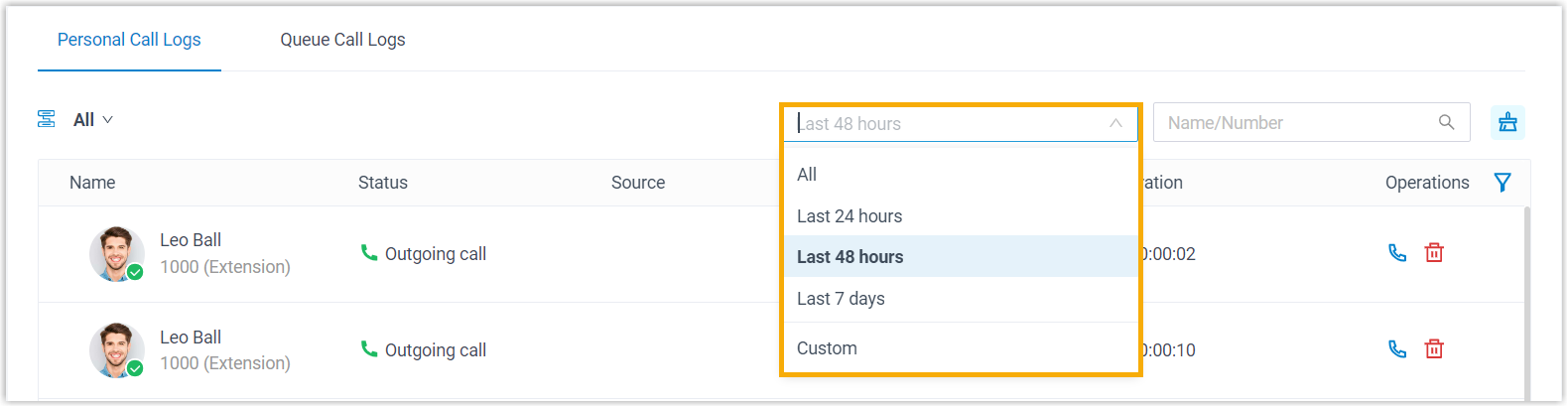
Task: Delete the second call log entry
Action: (x=1434, y=349)
